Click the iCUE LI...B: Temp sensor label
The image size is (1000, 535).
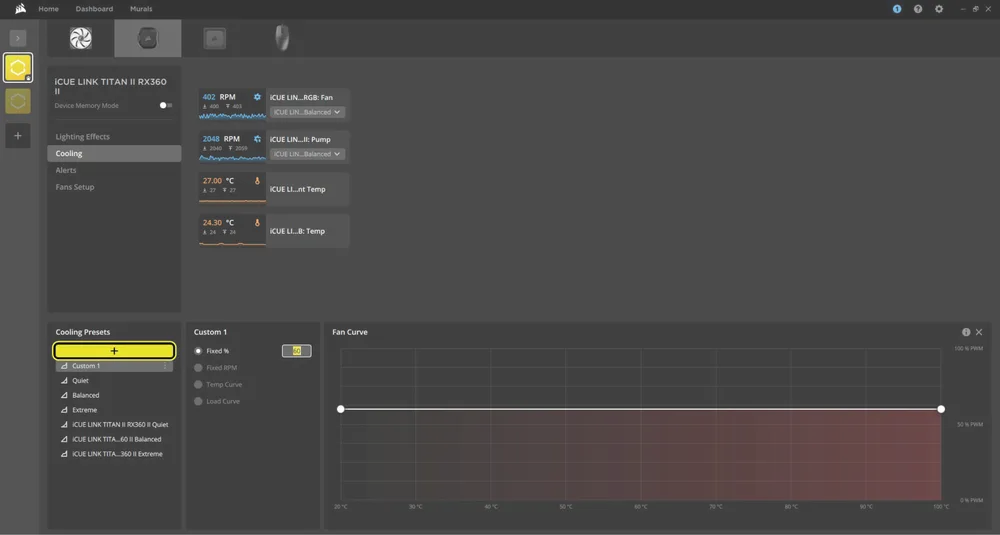297,231
